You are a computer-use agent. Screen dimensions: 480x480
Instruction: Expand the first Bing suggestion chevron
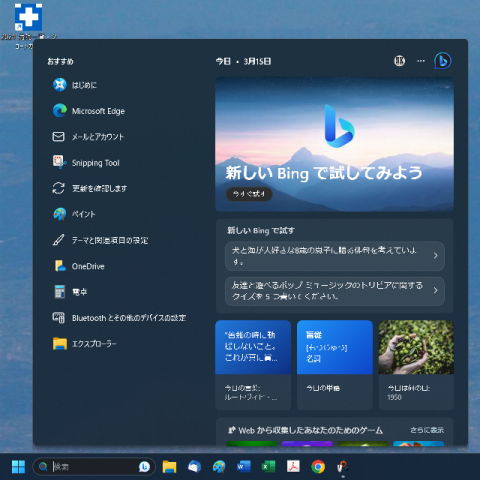435,256
